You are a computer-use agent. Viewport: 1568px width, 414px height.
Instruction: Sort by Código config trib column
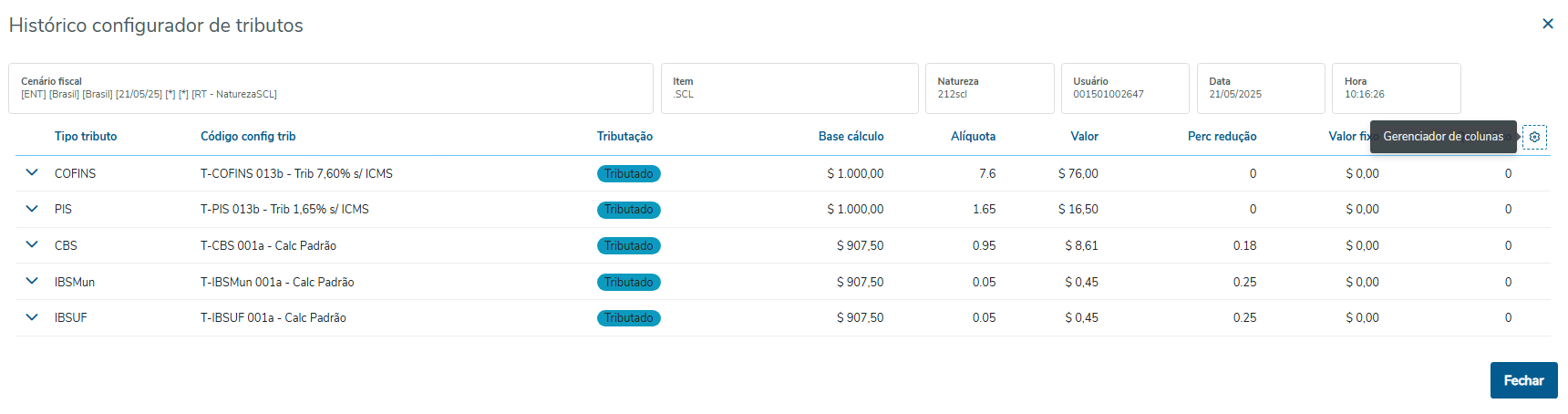248,137
